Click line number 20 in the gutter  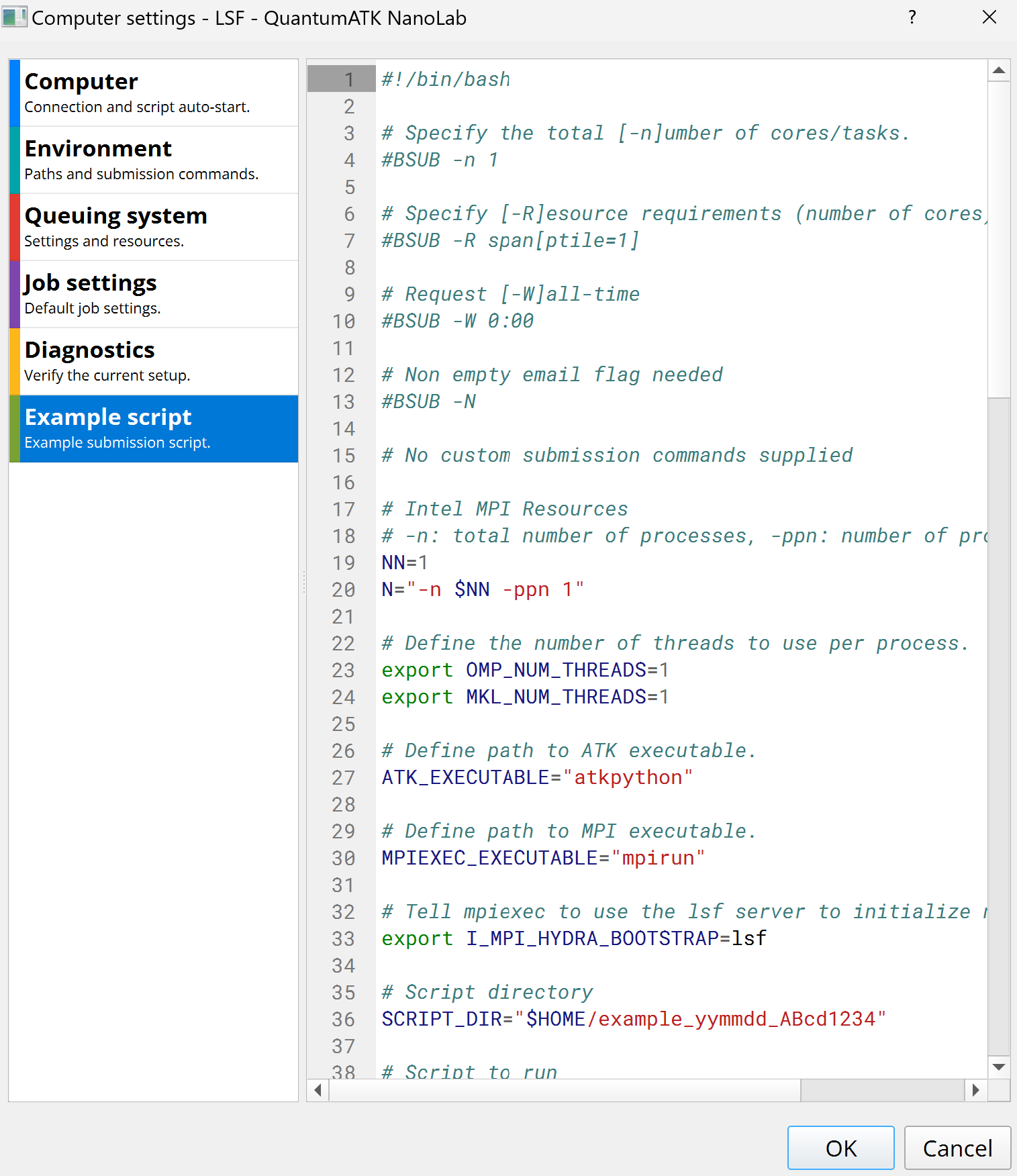click(x=343, y=589)
